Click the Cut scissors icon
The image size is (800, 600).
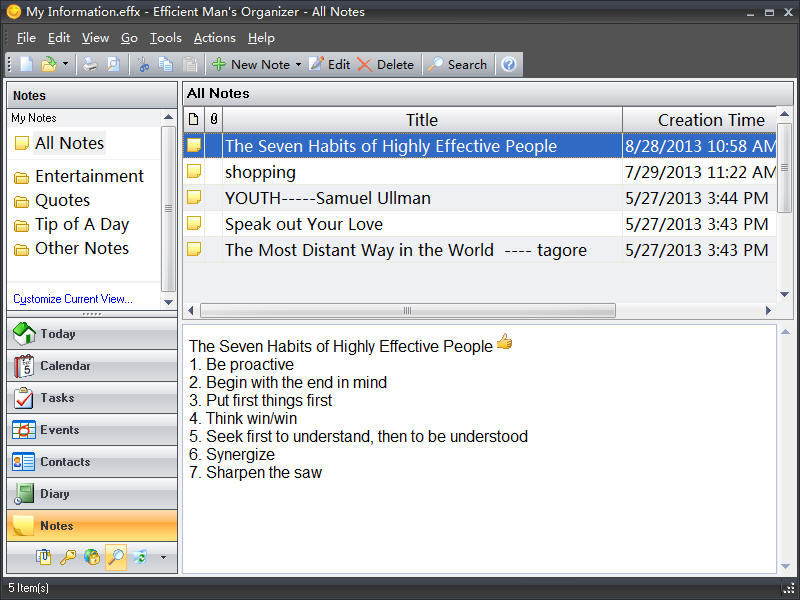(143, 64)
